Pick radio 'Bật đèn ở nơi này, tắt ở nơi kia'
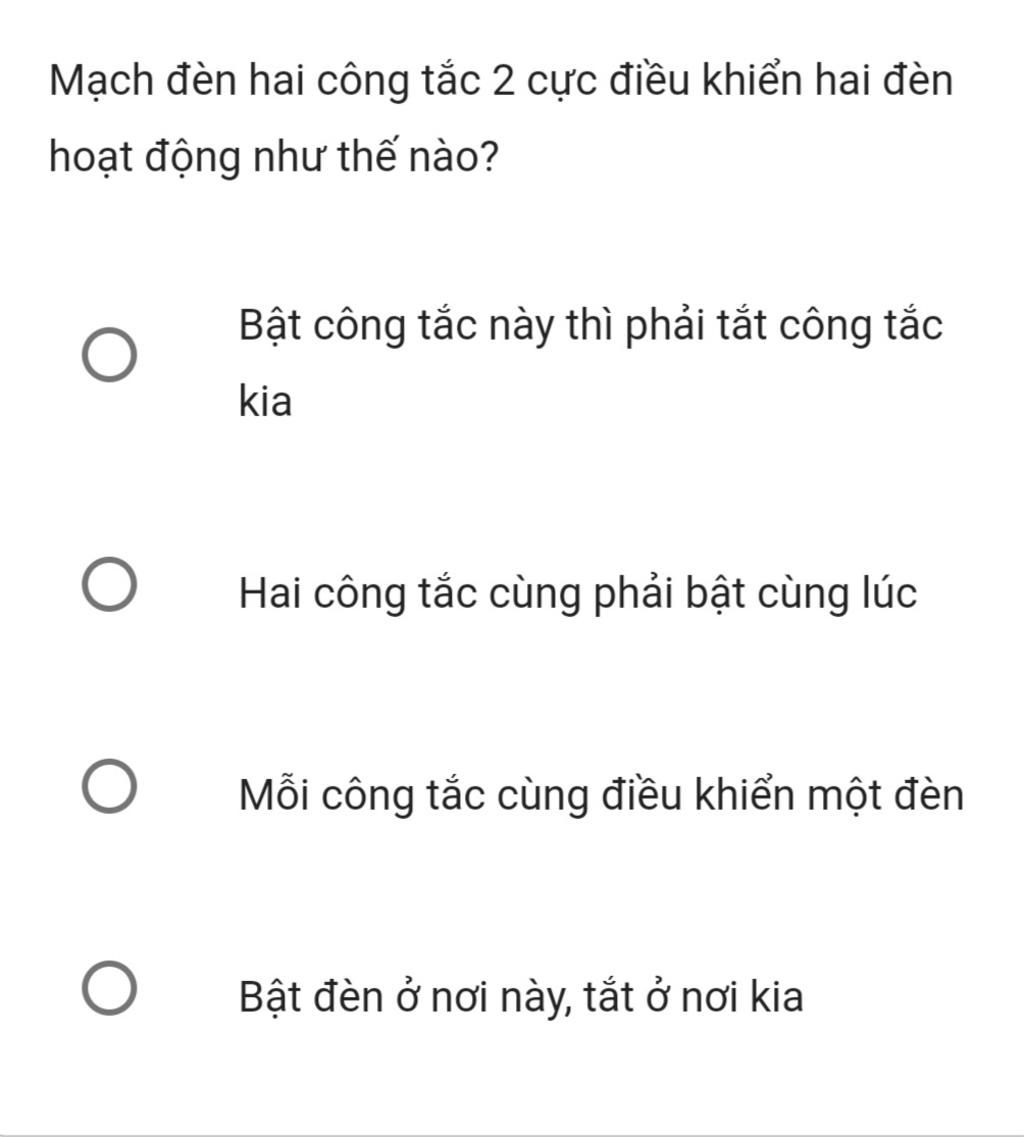This screenshot has height=1137, width=1024. pyautogui.click(x=109, y=988)
